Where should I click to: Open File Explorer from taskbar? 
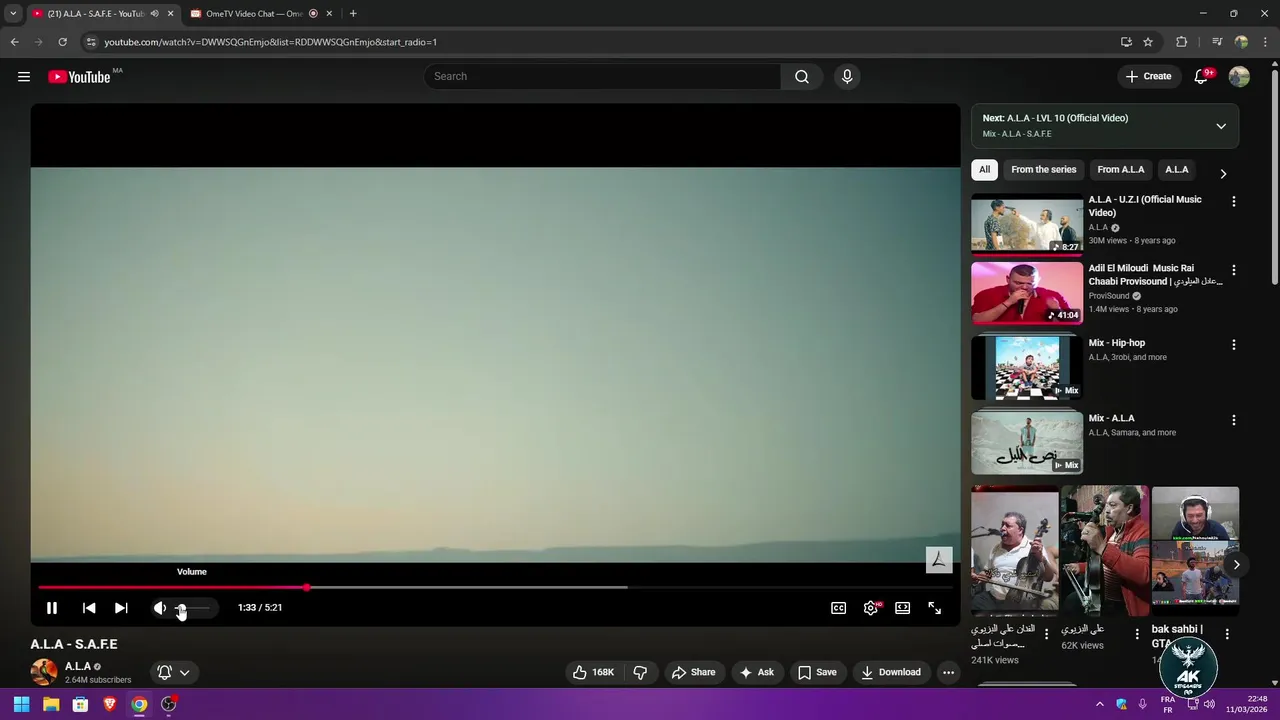click(x=51, y=704)
